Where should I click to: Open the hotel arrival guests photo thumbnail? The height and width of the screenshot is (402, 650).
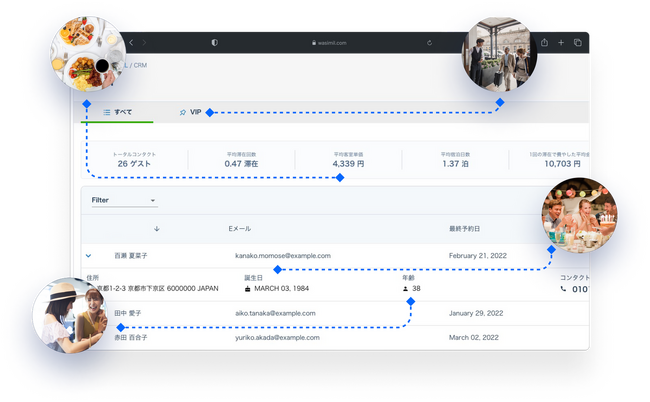[x=500, y=54]
